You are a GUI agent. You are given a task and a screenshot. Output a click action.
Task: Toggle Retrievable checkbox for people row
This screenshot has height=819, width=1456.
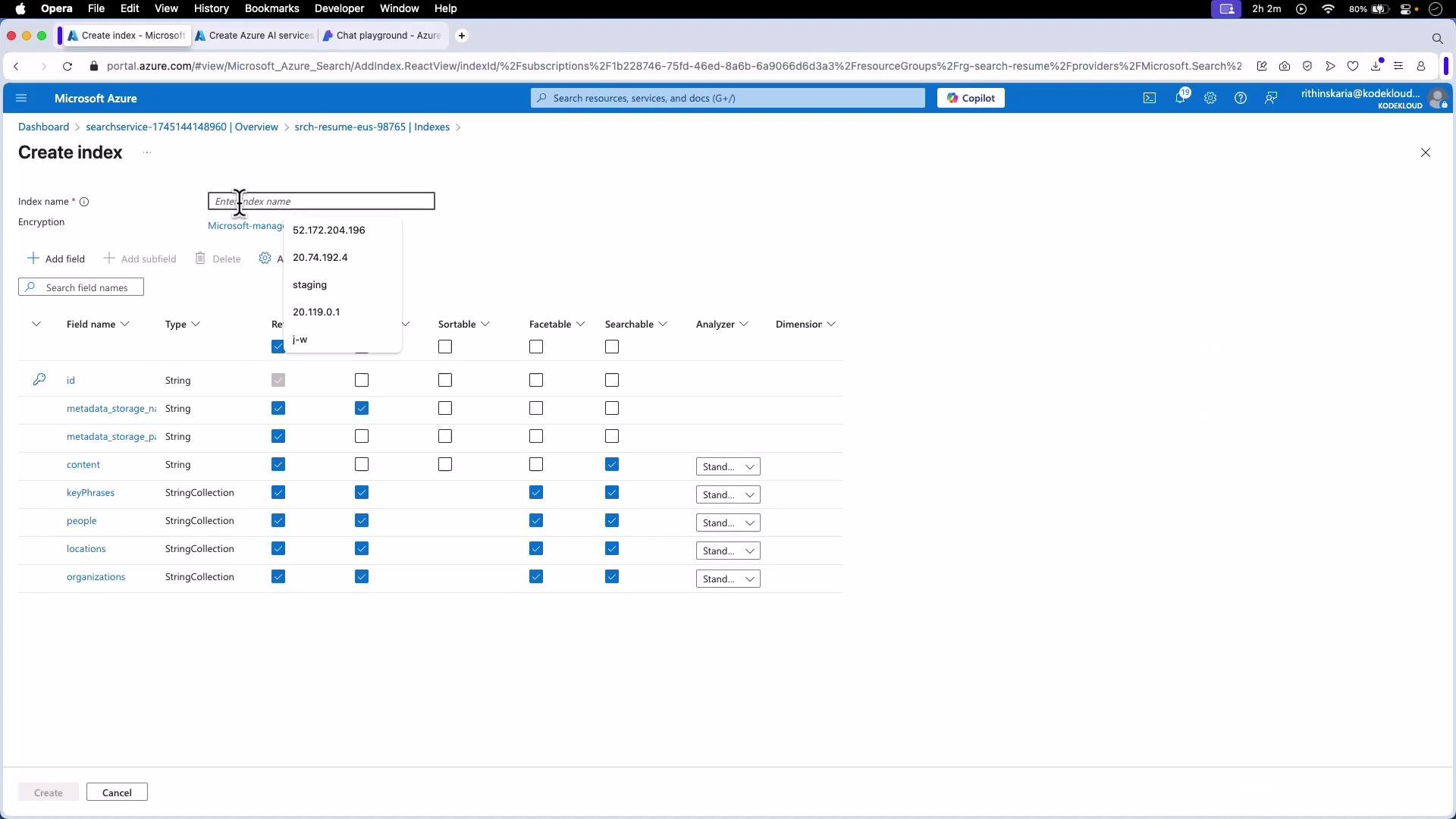[x=278, y=520]
